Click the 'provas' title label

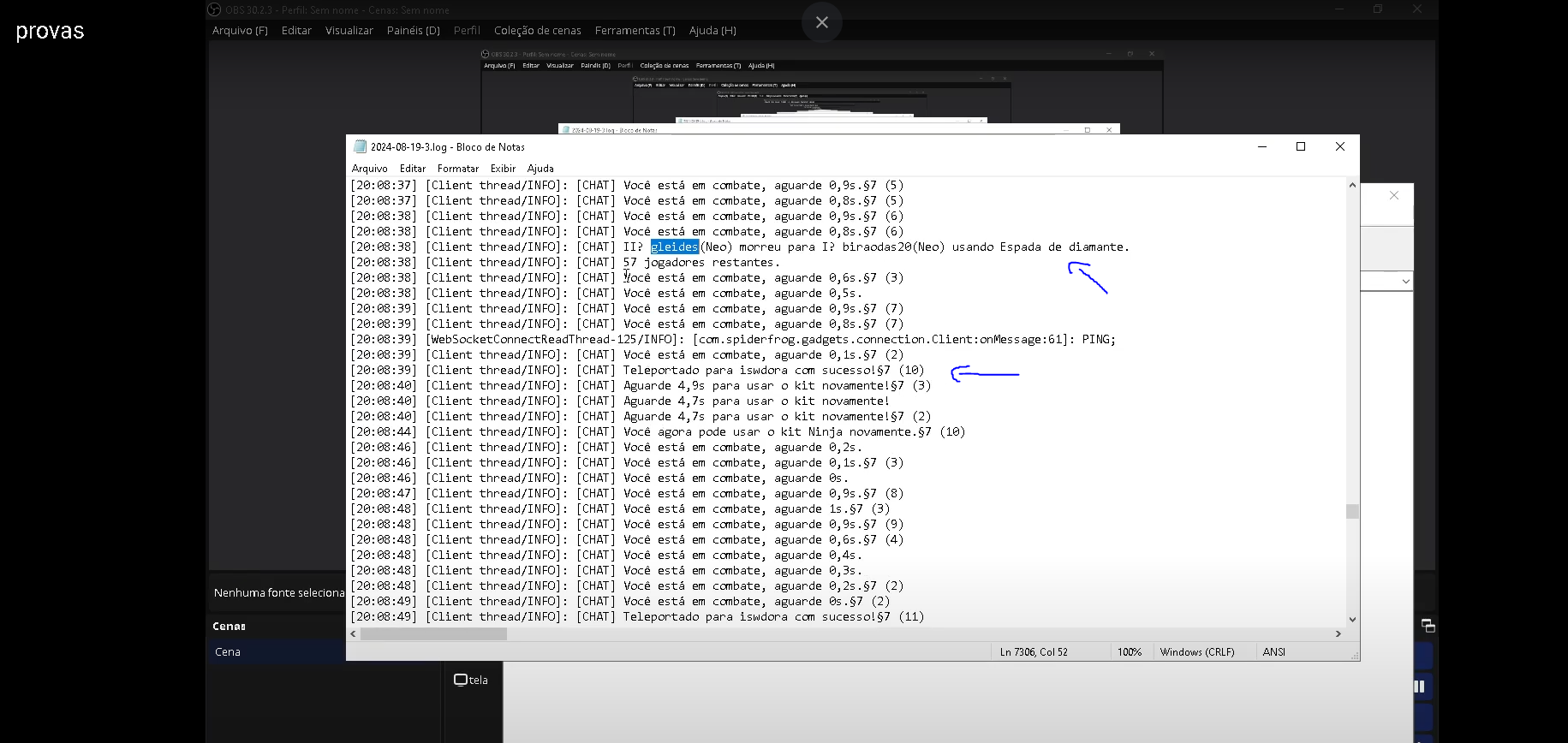click(50, 32)
